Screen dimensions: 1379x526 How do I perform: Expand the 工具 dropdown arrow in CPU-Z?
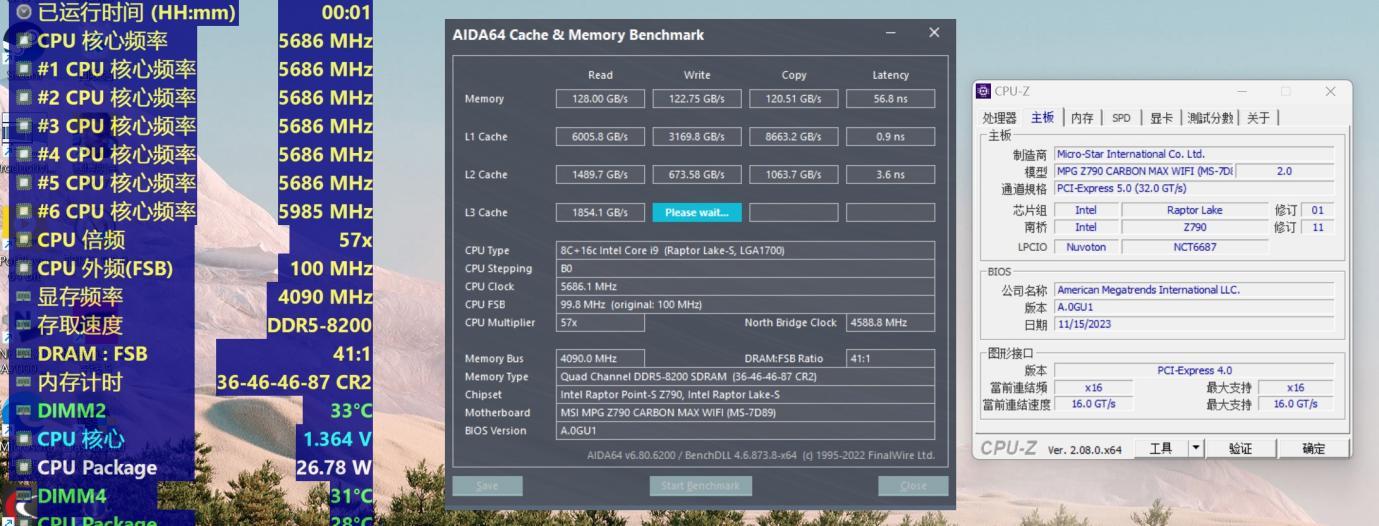pyautogui.click(x=1195, y=448)
